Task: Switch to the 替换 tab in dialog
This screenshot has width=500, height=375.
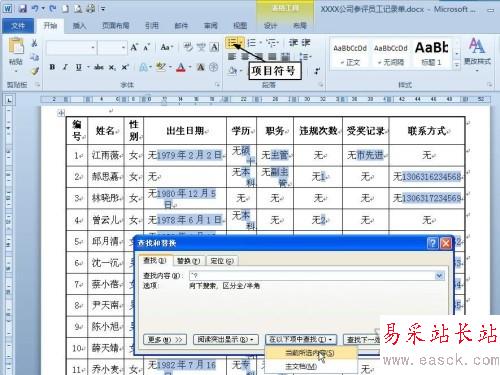Action: pos(188,261)
